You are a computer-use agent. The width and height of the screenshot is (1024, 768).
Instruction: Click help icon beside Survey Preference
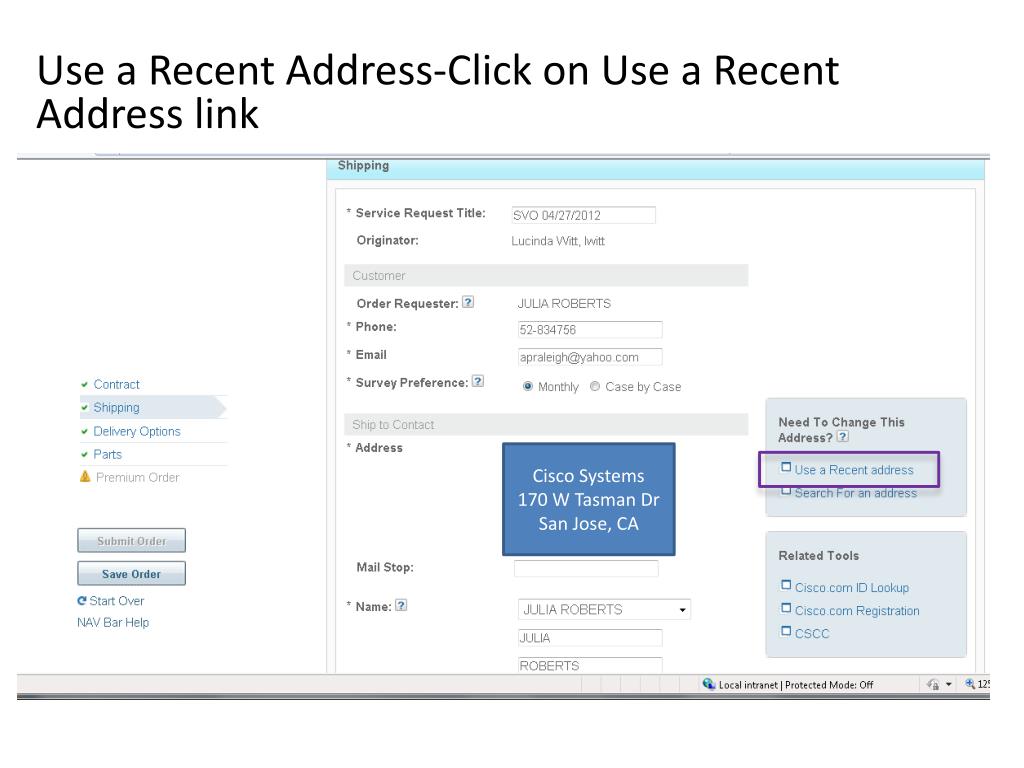(478, 381)
